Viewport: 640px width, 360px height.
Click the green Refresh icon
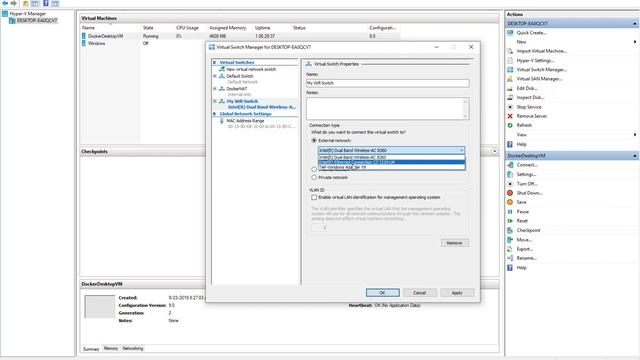click(x=510, y=125)
